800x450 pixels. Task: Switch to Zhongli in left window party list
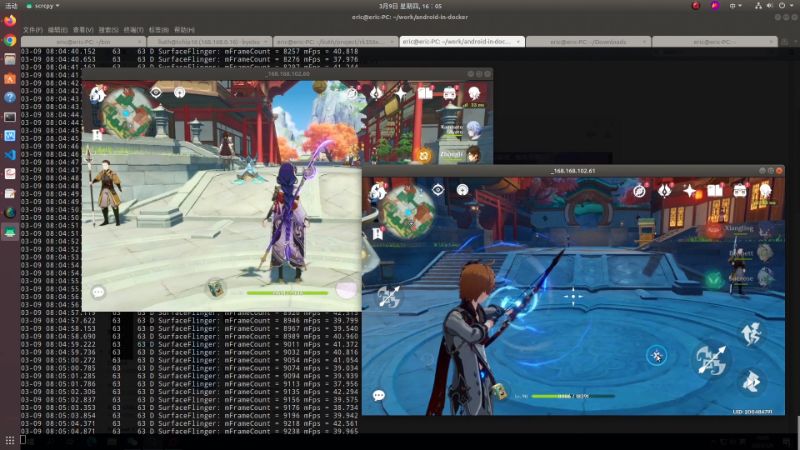tap(473, 154)
